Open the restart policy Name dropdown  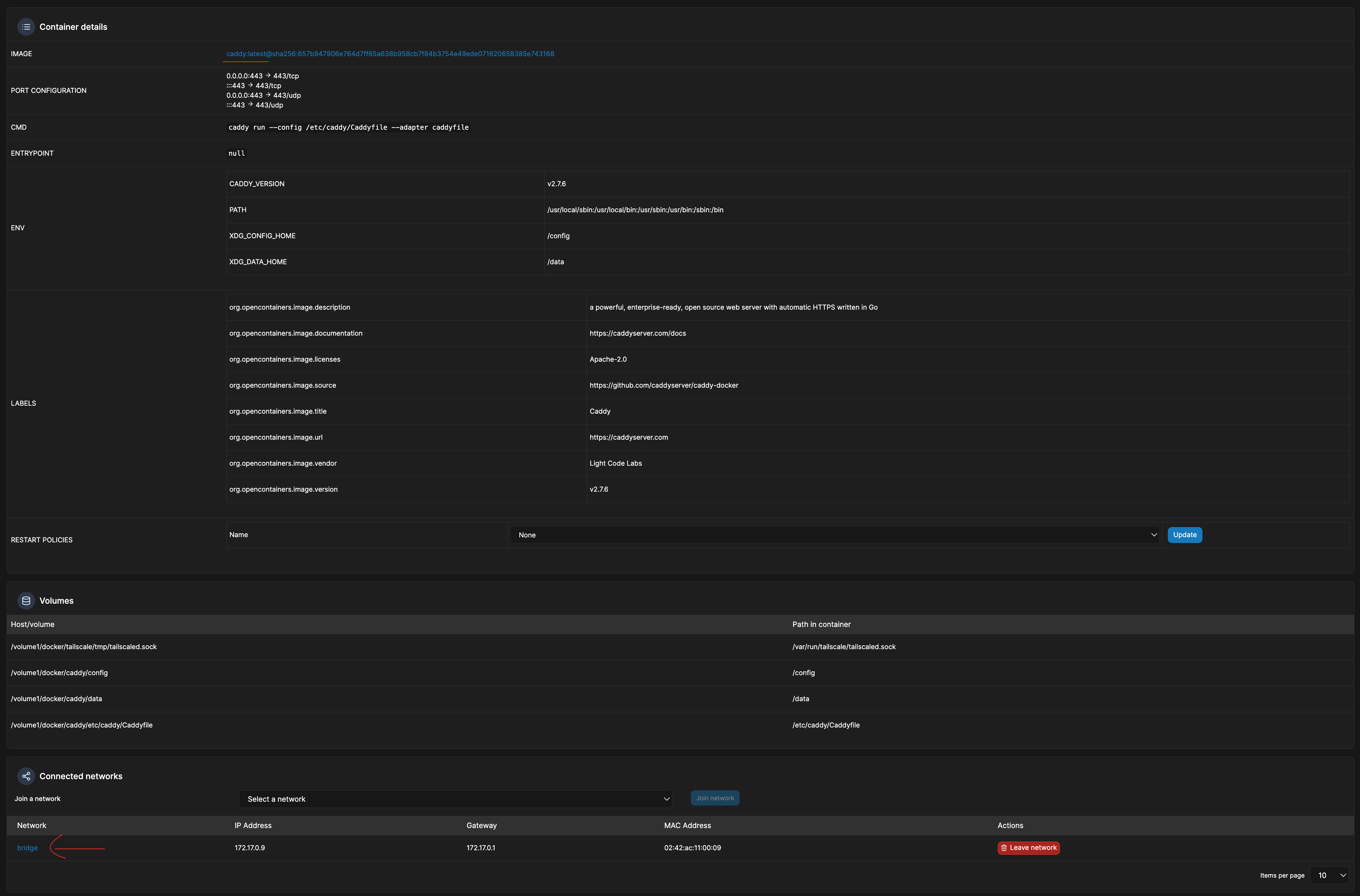coord(835,534)
